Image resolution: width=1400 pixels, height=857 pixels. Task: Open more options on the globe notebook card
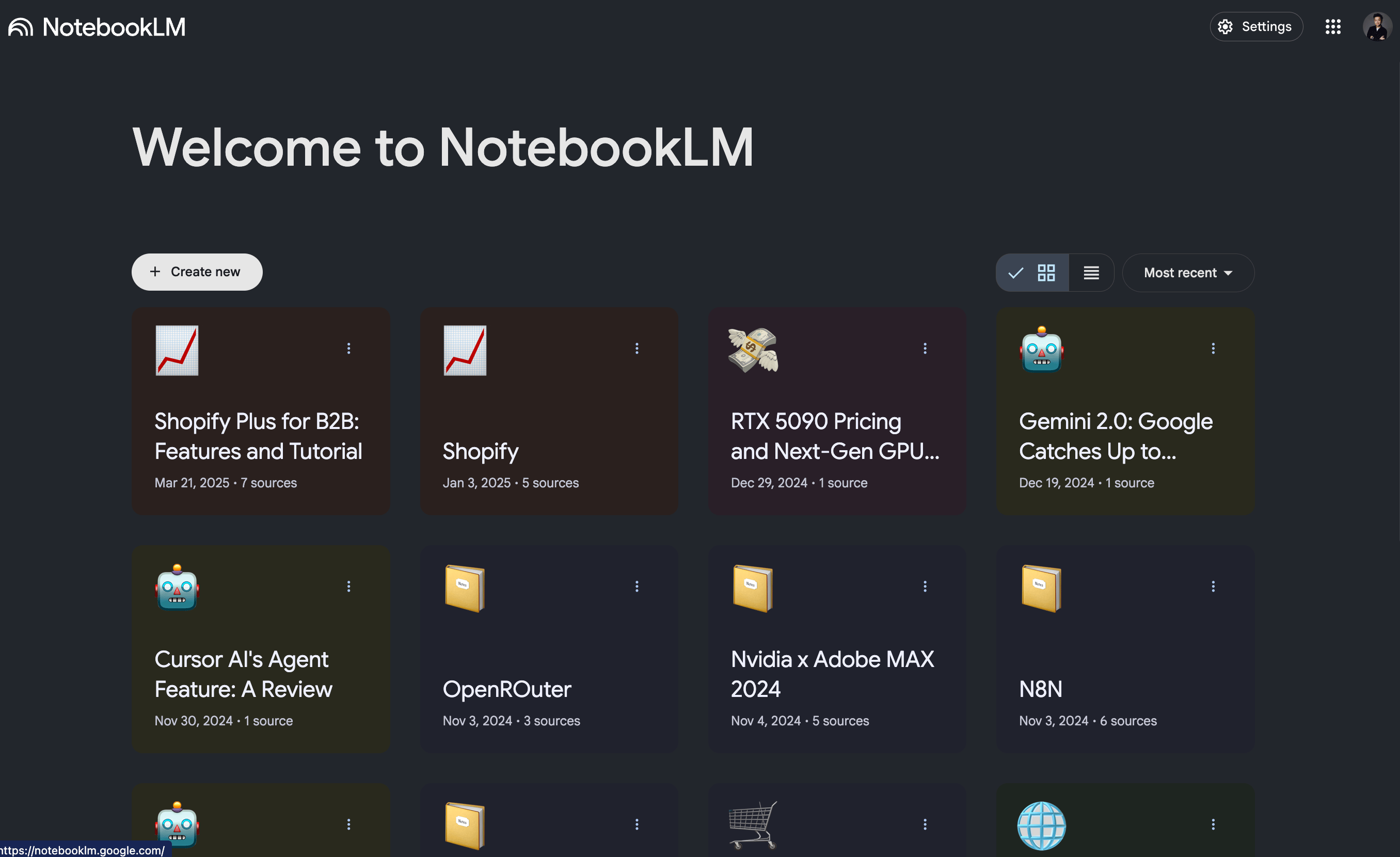point(1213,824)
